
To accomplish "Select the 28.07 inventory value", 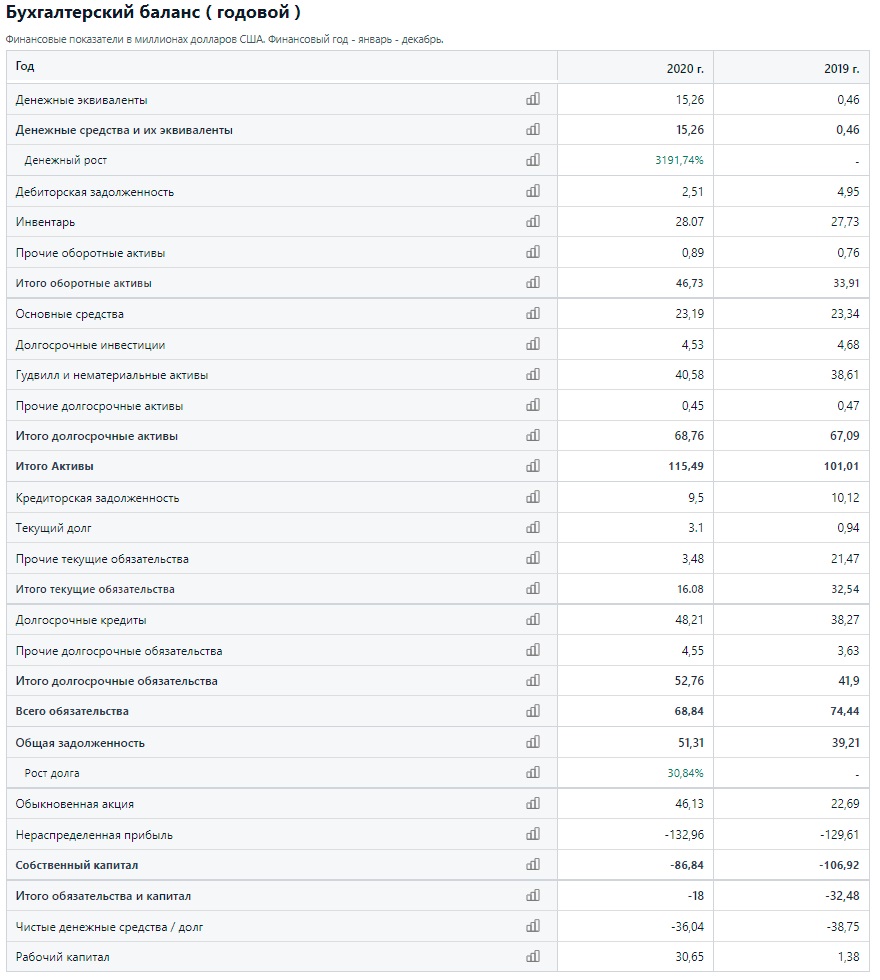I will click(689, 222).
